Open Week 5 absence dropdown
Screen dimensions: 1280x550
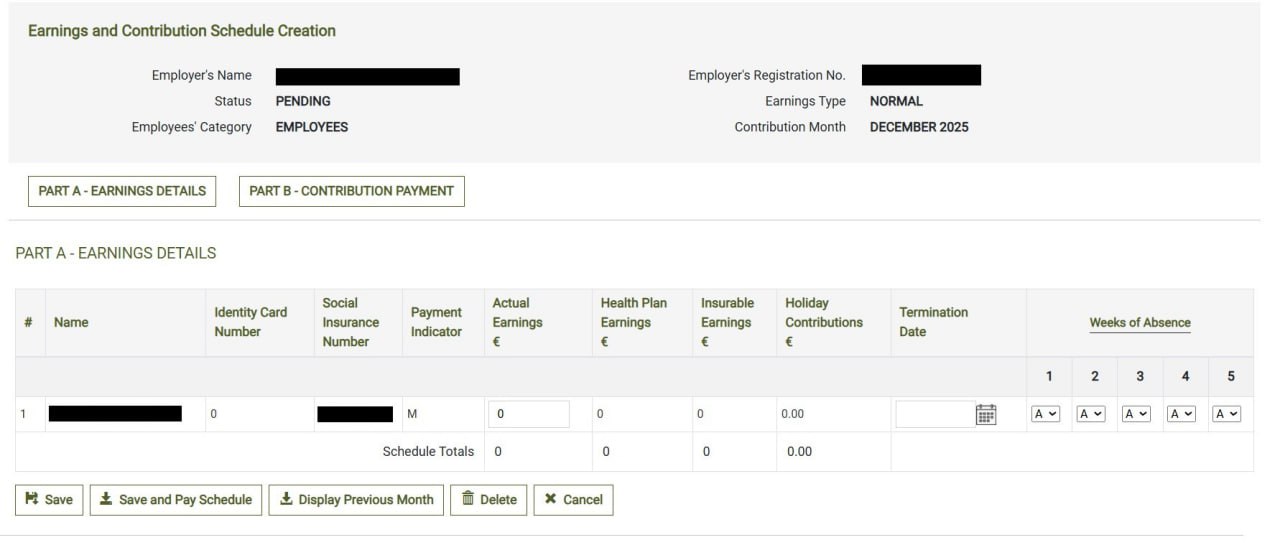pos(1226,414)
